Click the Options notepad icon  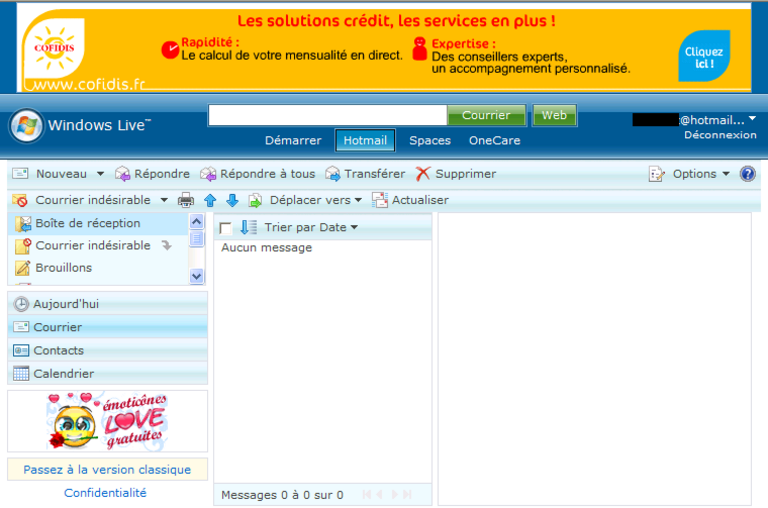point(656,174)
